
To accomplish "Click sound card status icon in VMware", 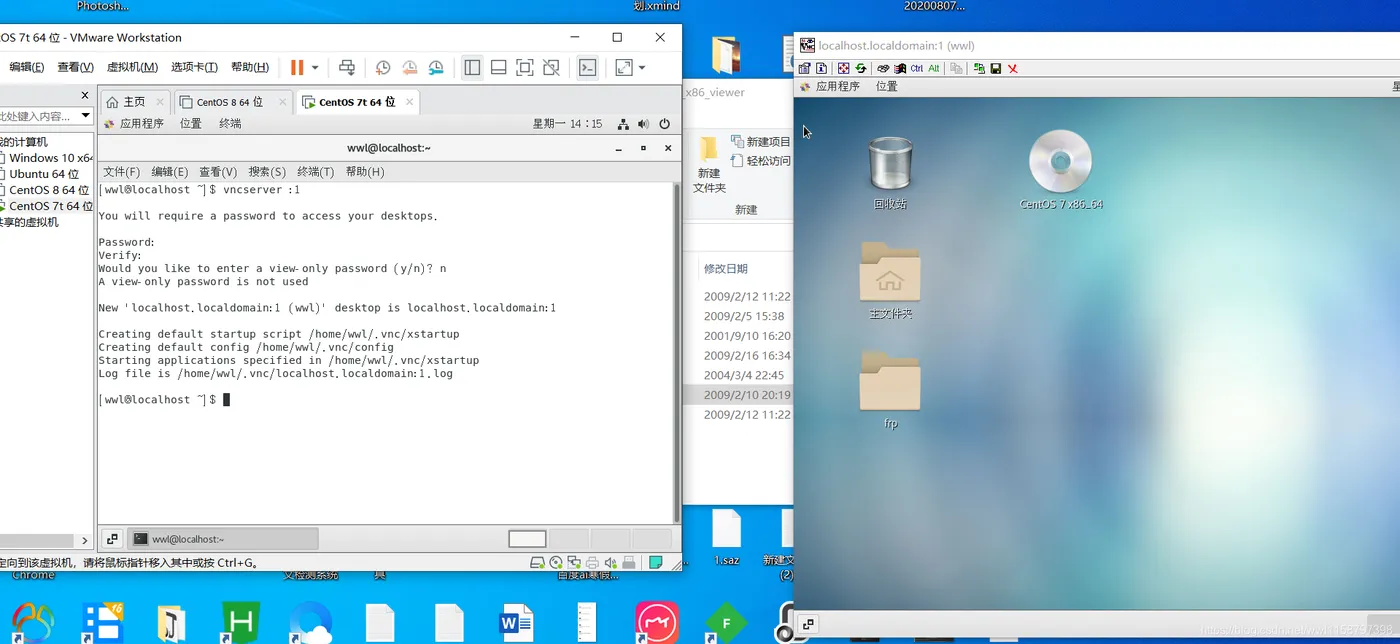I will (611, 563).
